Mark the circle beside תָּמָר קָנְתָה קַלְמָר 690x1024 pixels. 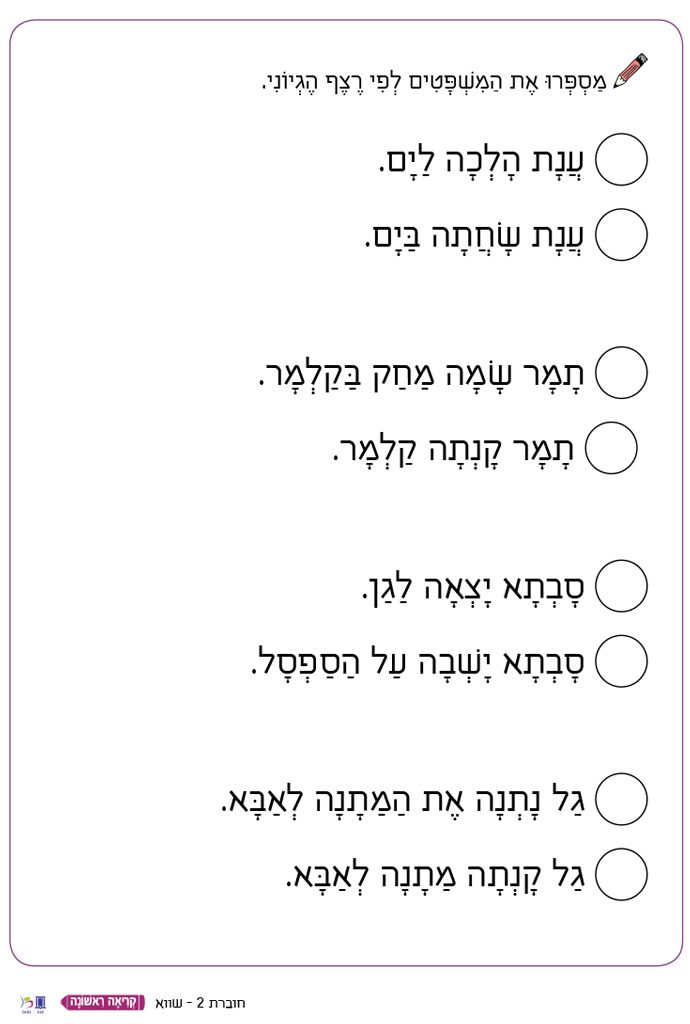click(611, 448)
